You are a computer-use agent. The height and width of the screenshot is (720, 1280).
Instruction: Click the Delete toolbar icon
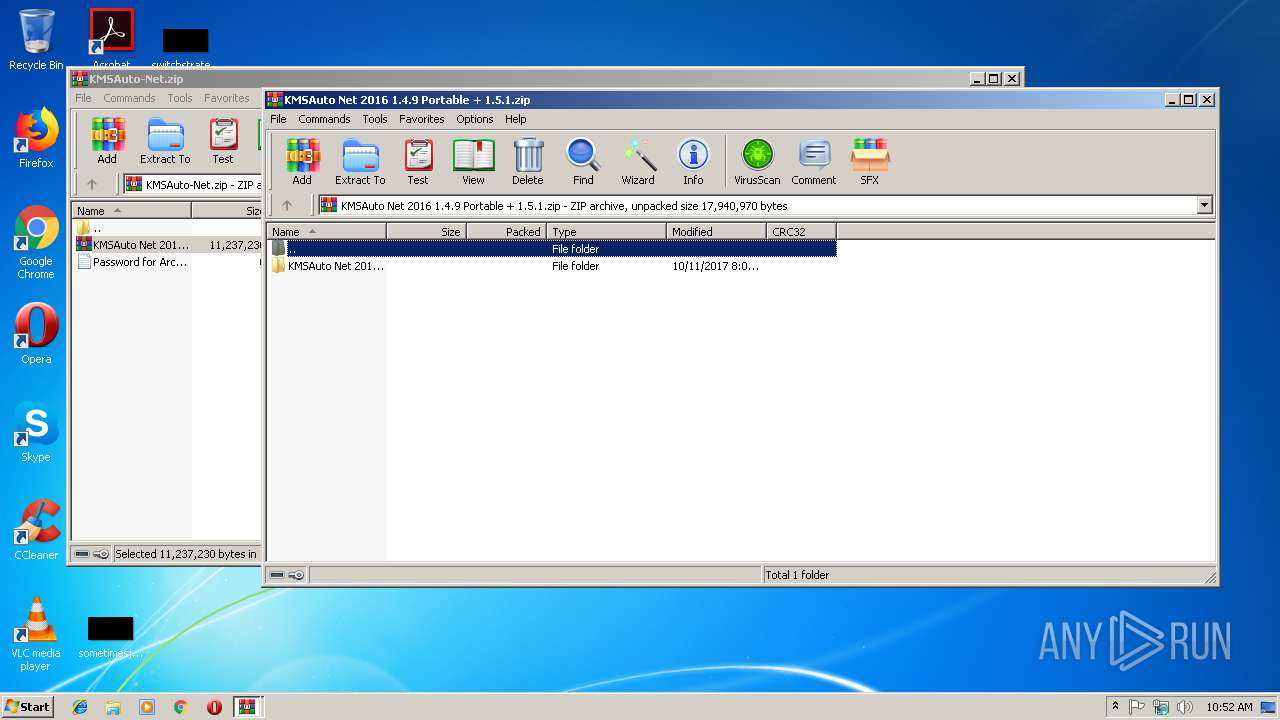pos(528,162)
